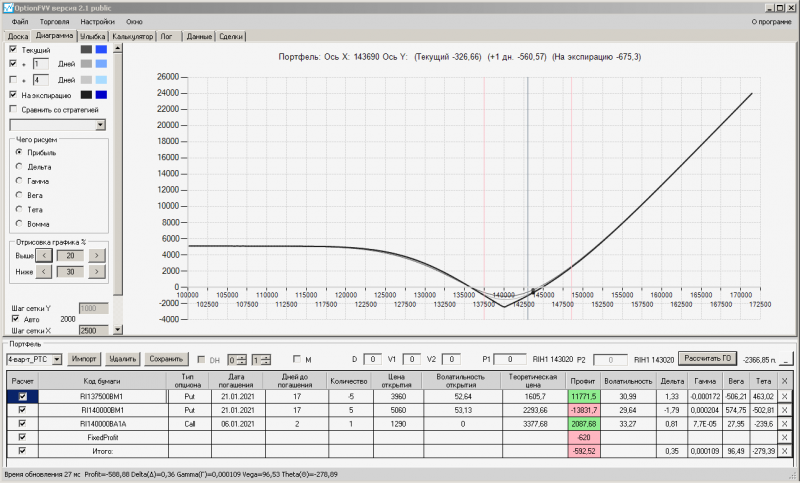
Task: Remove the RI140000BA1A row with X icon
Action: (x=785, y=424)
